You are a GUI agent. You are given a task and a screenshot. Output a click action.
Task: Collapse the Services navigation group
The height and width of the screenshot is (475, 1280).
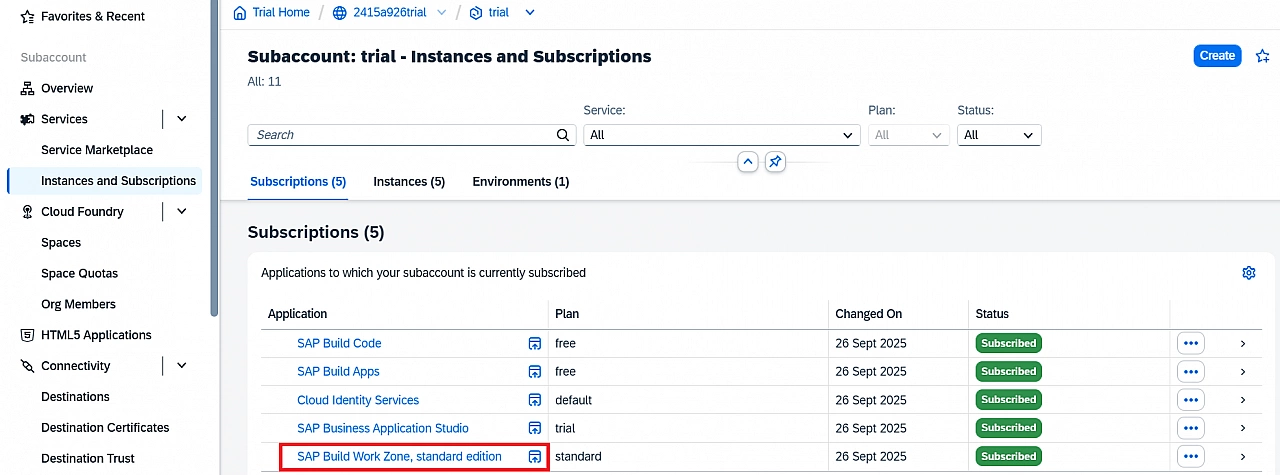[182, 119]
